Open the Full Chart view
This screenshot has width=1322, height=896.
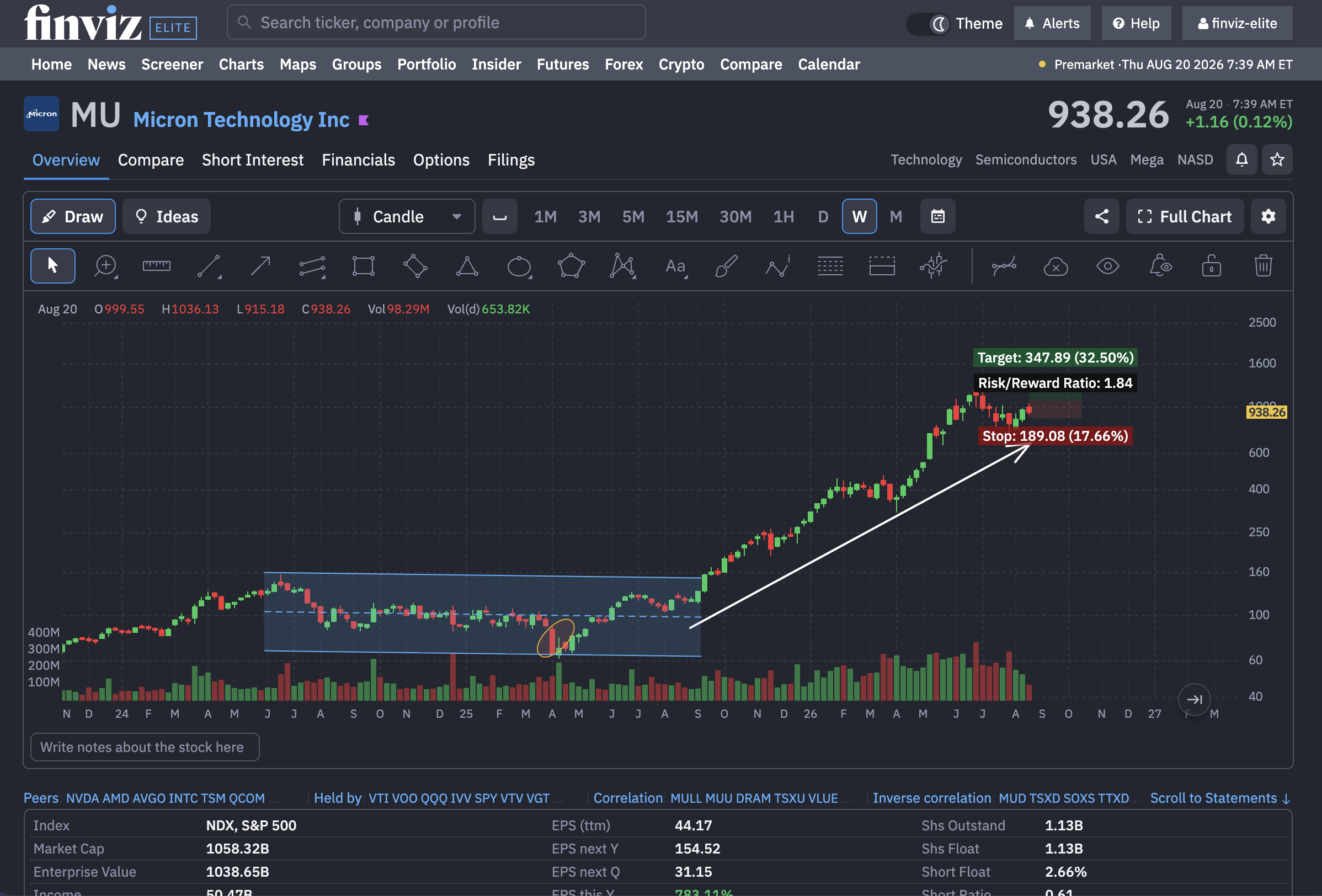tap(1185, 216)
